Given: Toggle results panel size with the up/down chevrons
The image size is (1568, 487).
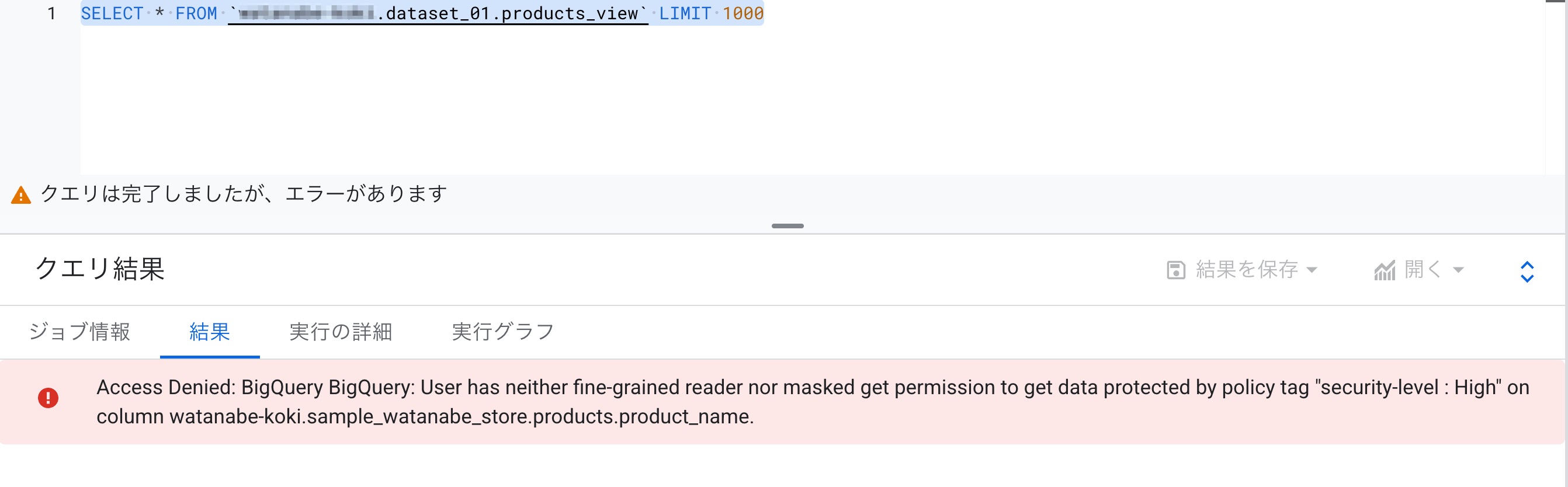Looking at the screenshot, I should (1527, 272).
